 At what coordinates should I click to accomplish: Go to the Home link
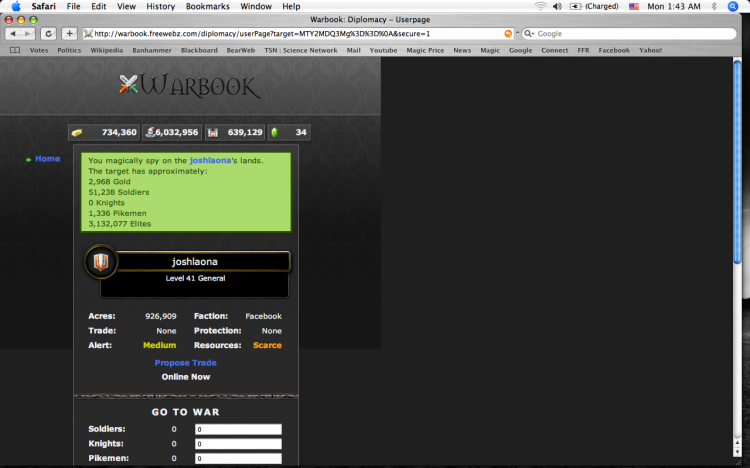47,159
